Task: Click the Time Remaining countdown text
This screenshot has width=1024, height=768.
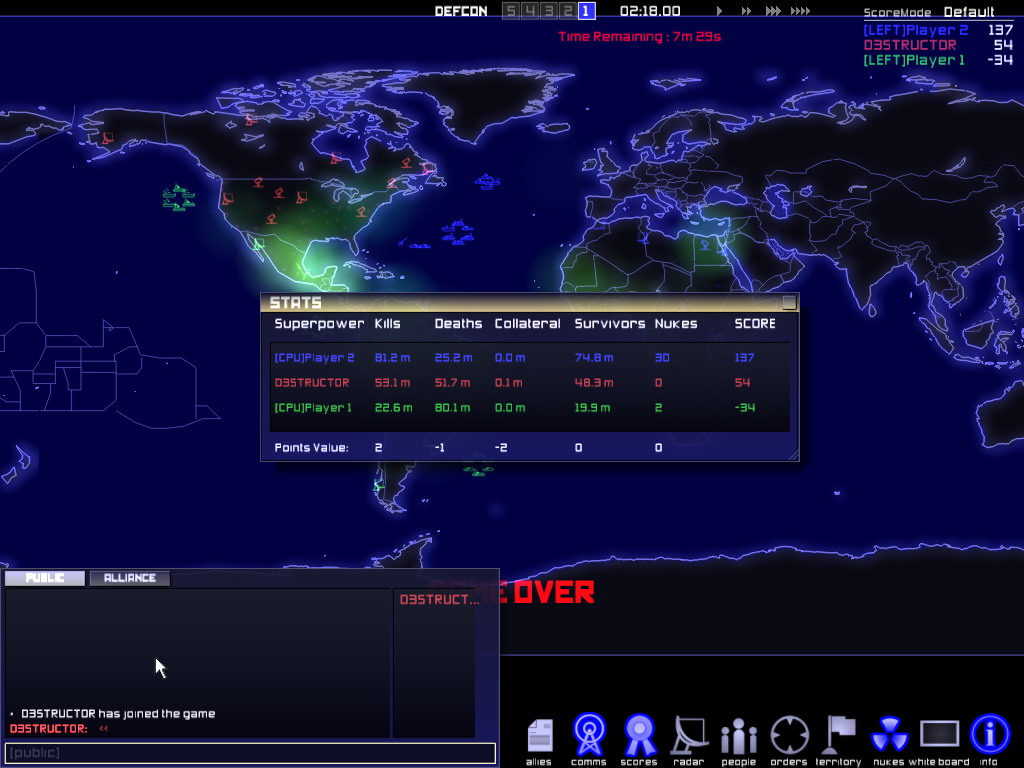Action: tap(639, 37)
